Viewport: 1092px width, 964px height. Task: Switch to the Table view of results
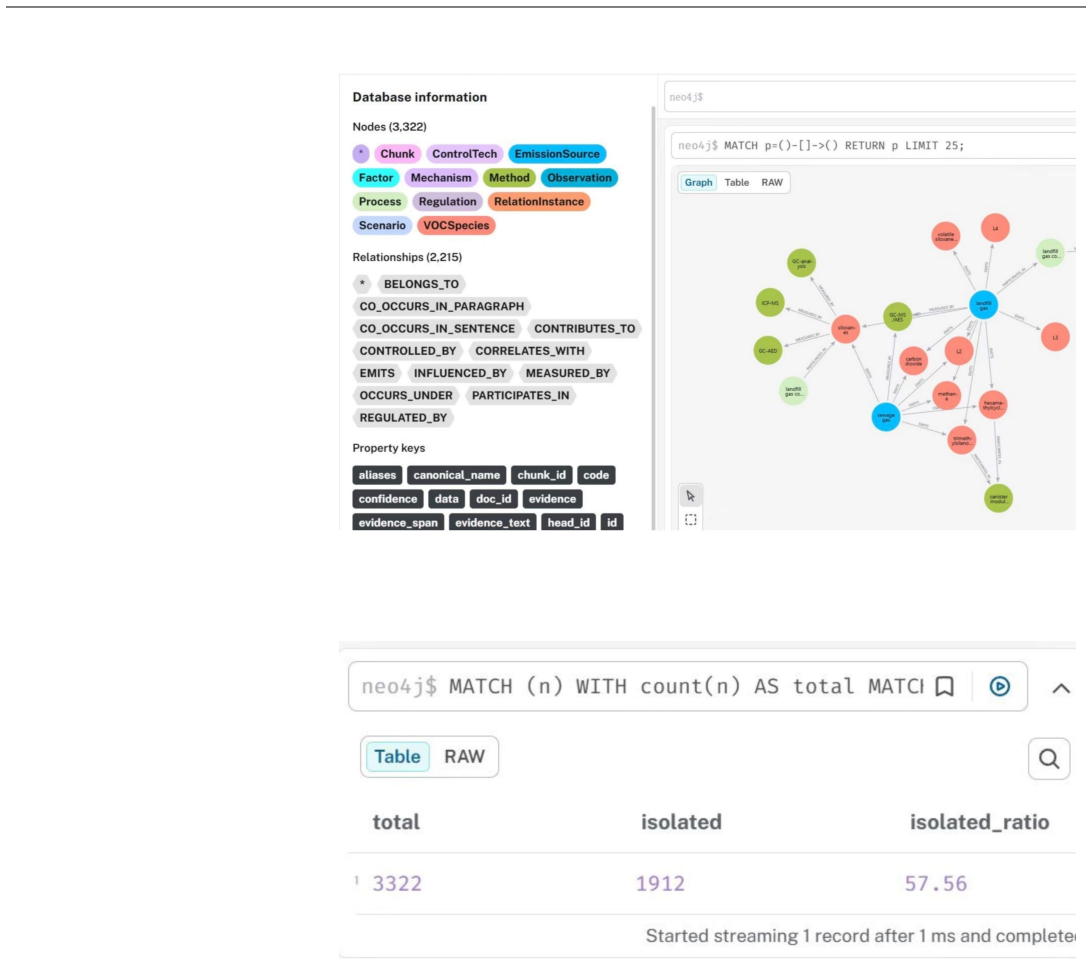coord(397,756)
